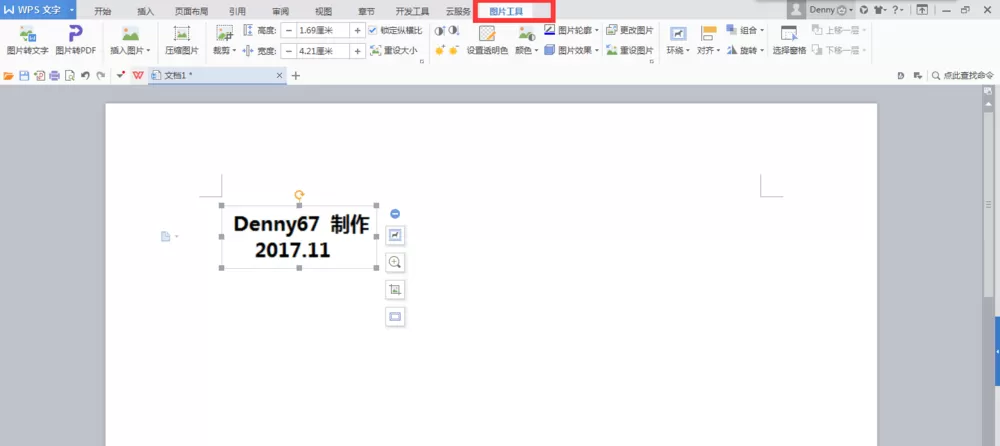Click the red WPS home icon by document tab
The image size is (1000, 446).
(x=138, y=75)
